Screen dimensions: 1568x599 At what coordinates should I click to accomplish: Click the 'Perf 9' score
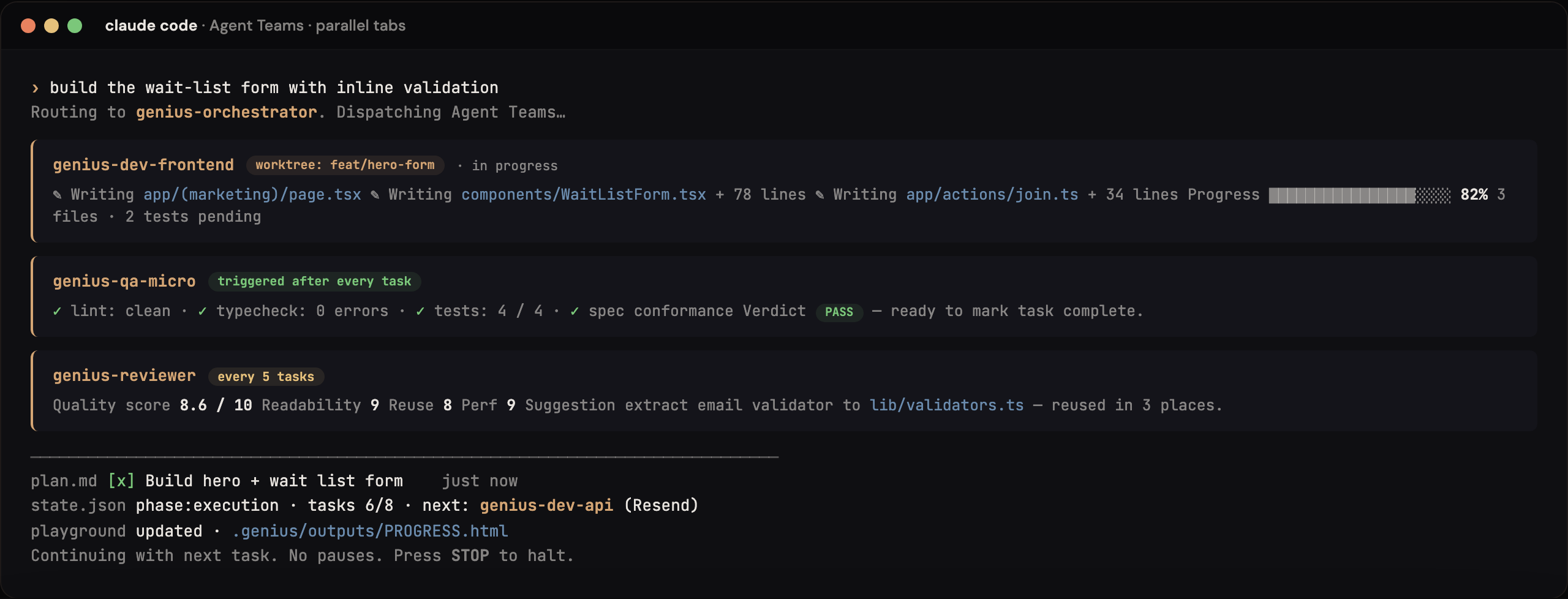(488, 405)
